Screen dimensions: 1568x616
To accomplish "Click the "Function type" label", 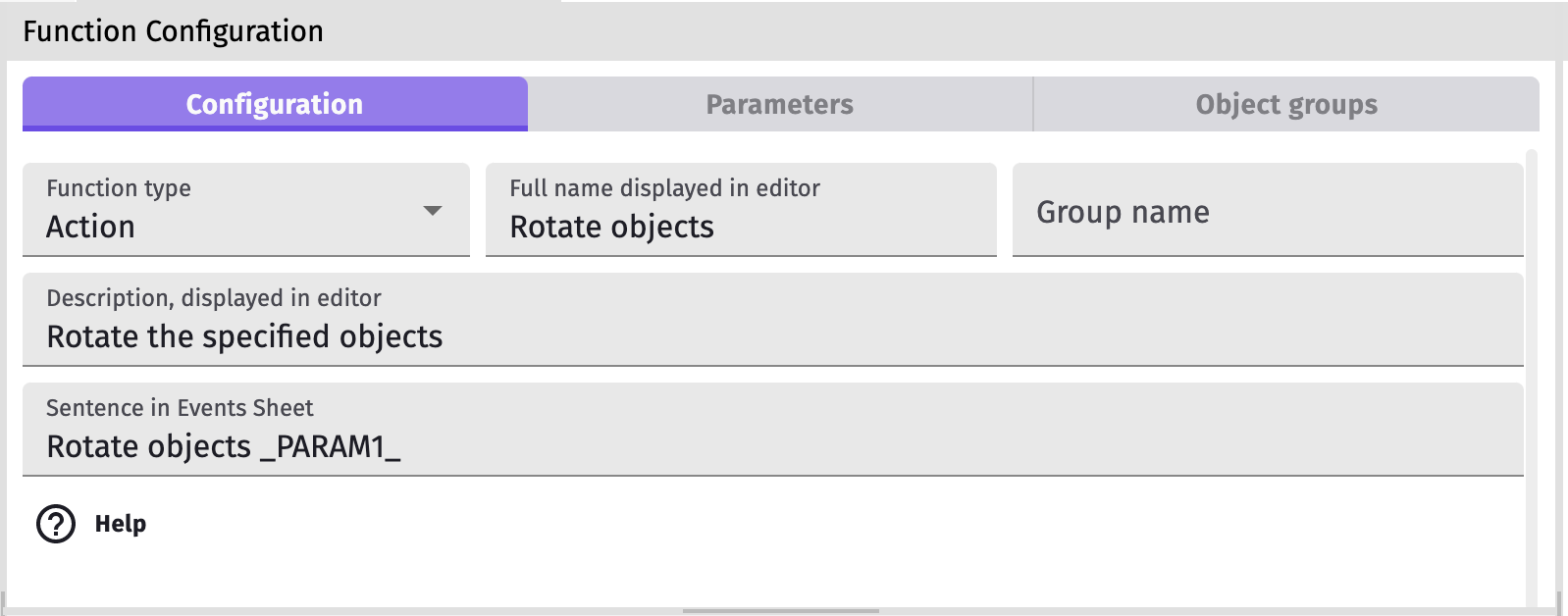I will coord(119,188).
